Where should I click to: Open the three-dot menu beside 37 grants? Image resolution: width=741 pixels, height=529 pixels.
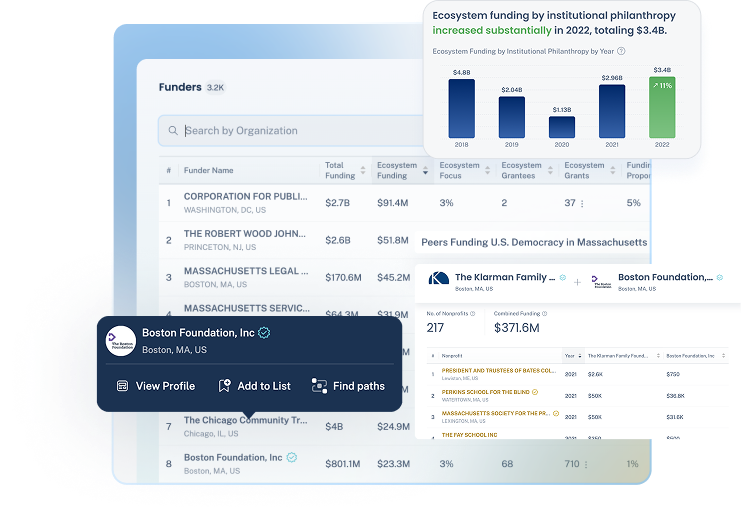[582, 203]
